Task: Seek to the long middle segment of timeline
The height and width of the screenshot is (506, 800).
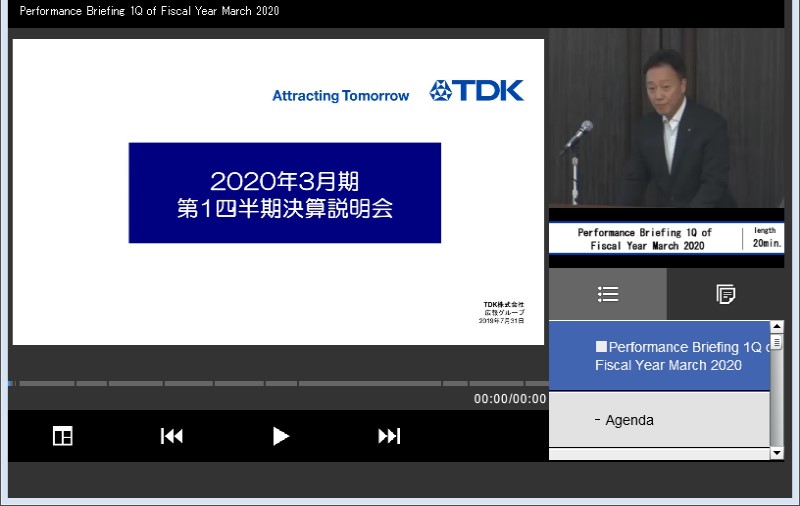Action: tap(370, 383)
